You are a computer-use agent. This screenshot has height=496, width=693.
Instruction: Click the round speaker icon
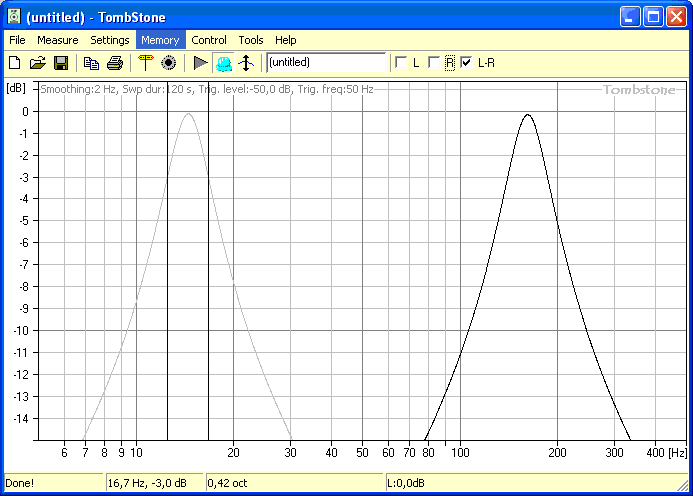tap(168, 63)
